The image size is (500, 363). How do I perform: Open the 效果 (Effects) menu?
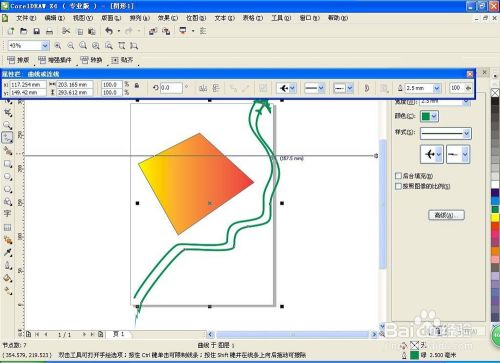click(x=168, y=18)
